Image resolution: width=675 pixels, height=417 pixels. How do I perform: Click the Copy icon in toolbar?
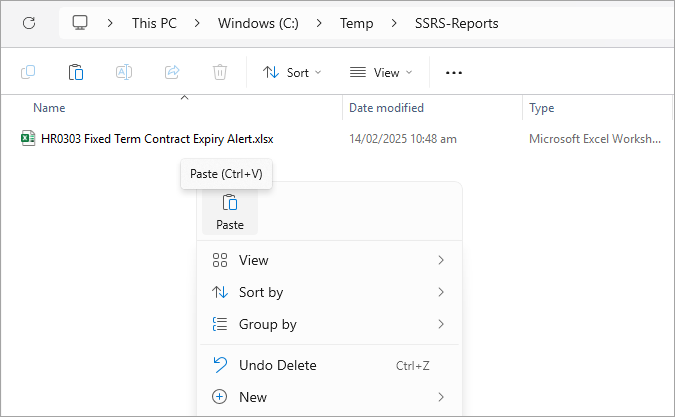pos(28,72)
